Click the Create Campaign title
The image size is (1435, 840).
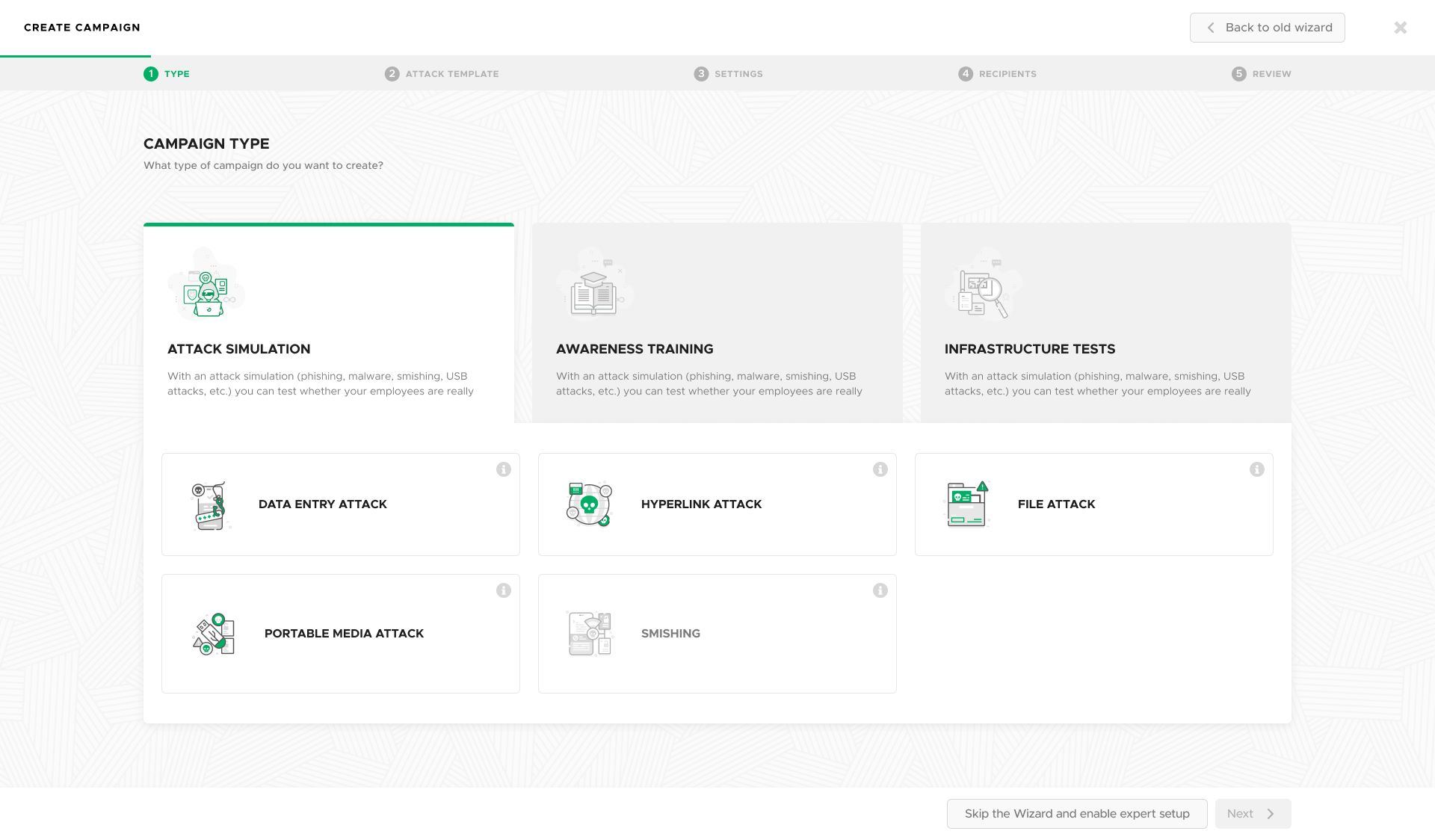(82, 28)
